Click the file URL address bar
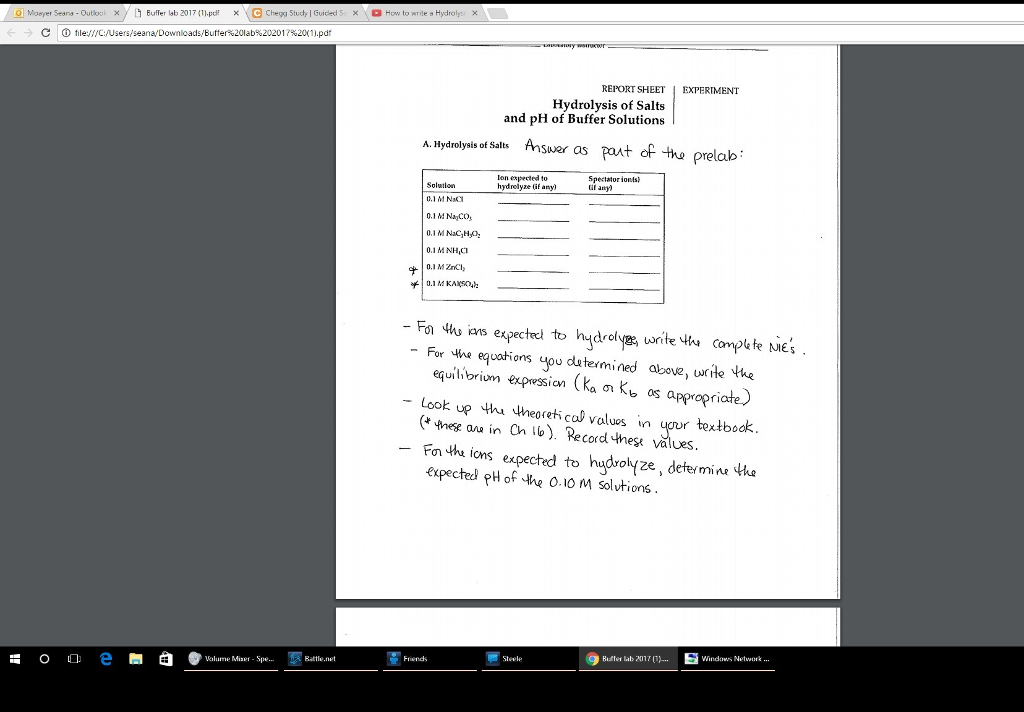The height and width of the screenshot is (712, 1024). (300, 32)
